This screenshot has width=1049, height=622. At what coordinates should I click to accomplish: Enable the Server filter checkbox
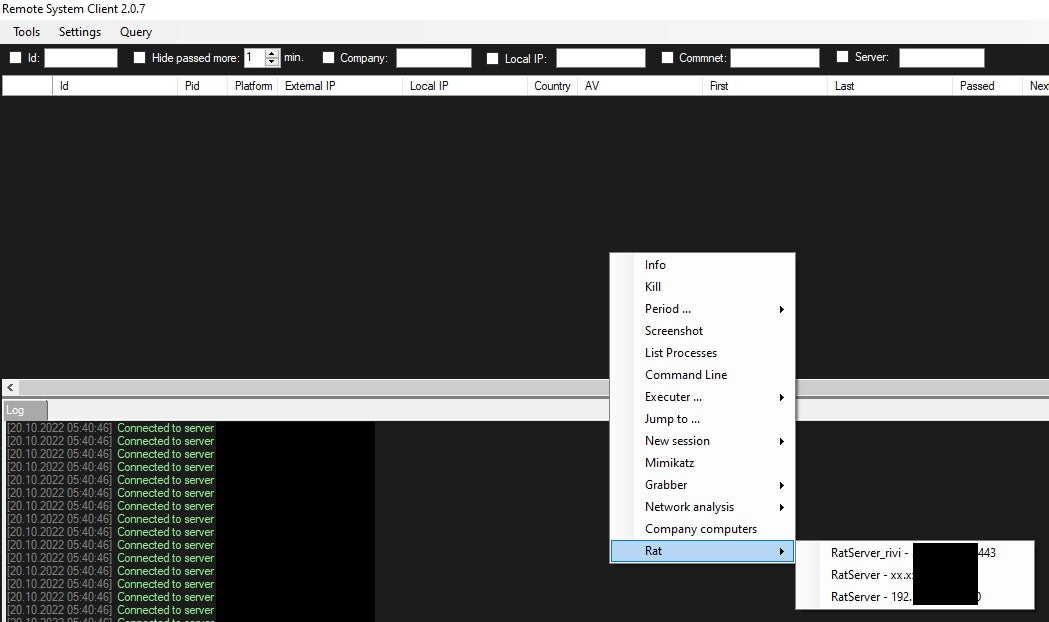842,57
